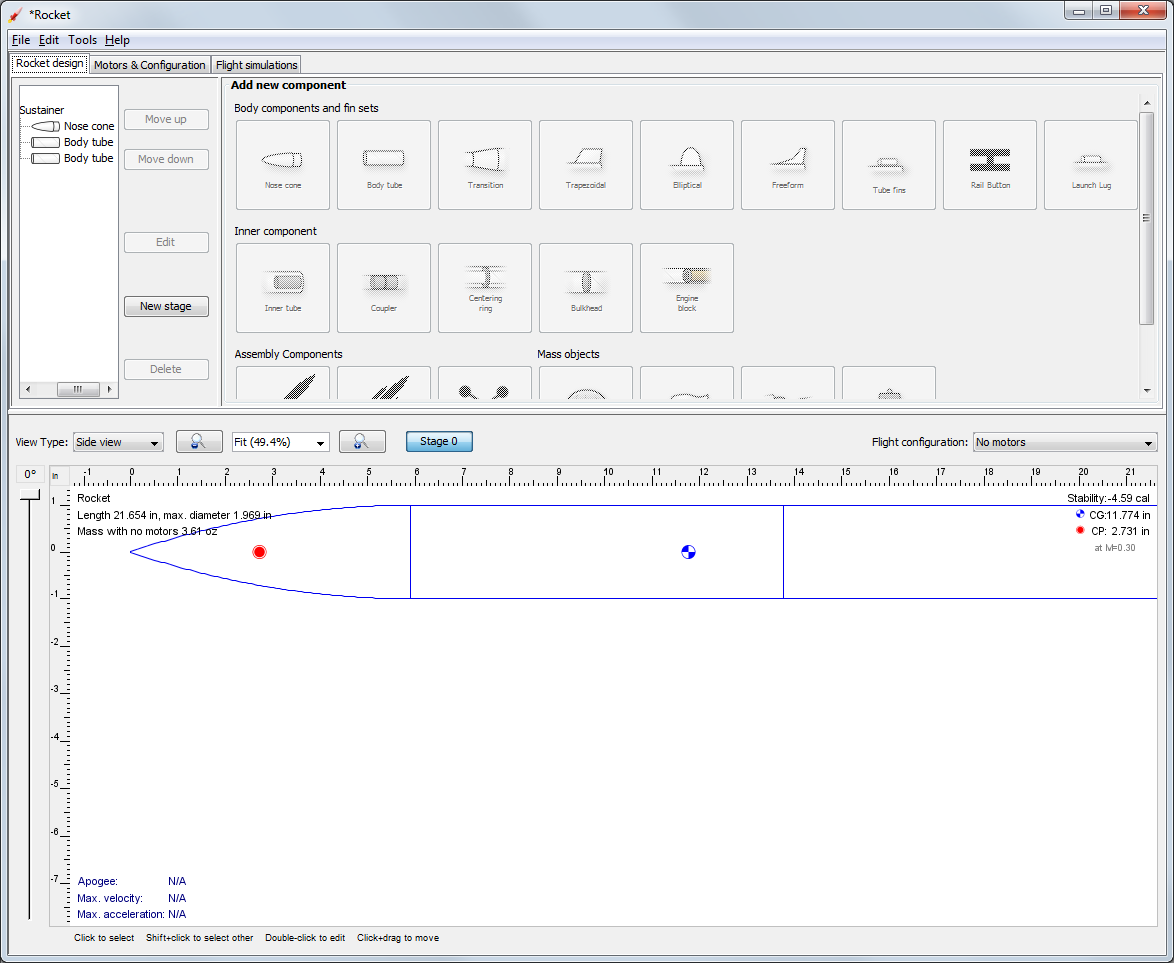1174x963 pixels.
Task: Open the Flight configuration dropdown
Action: 1064,441
